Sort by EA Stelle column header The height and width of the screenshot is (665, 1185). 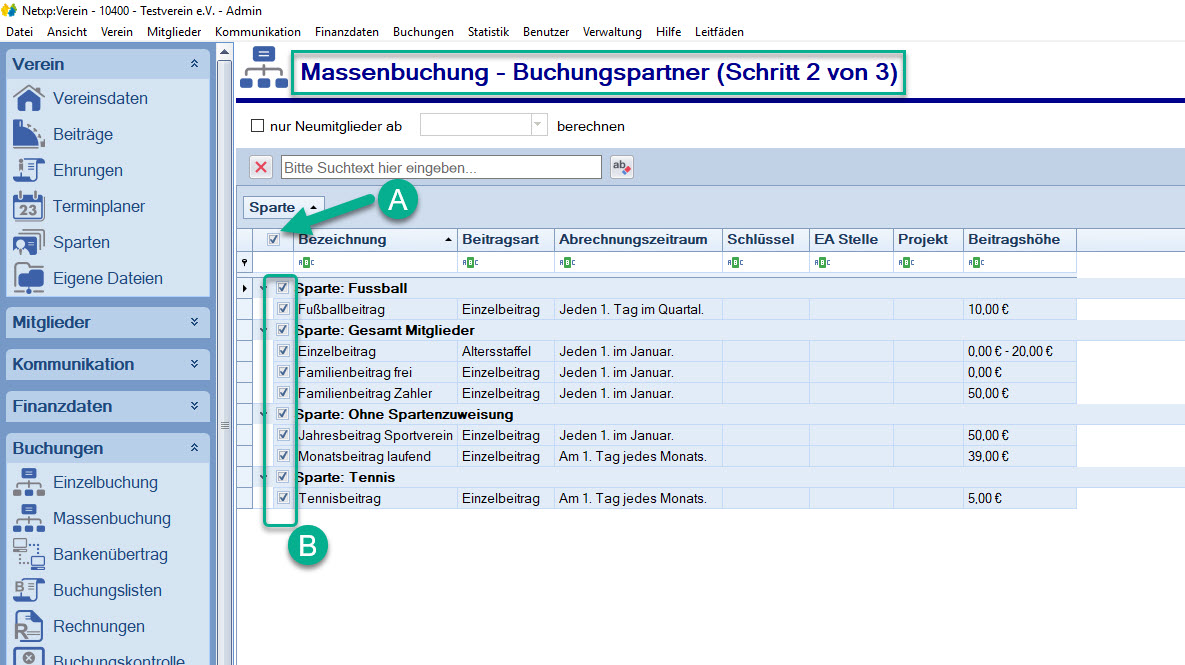coord(851,240)
